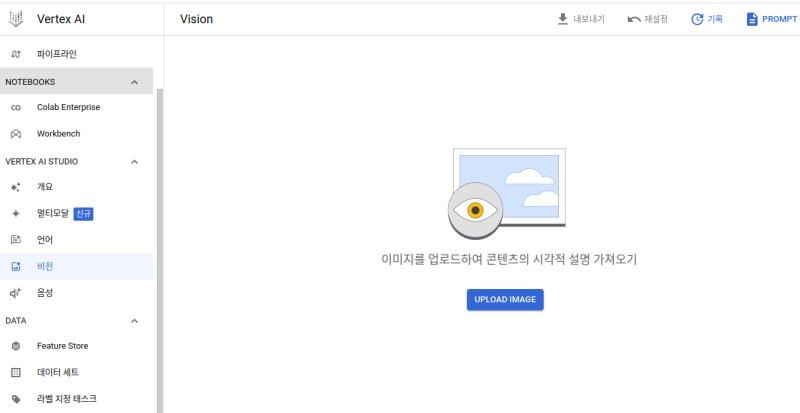Click the tag icon beside 라벨 지정 태스크
This screenshot has height=413, width=800.
(x=16, y=399)
